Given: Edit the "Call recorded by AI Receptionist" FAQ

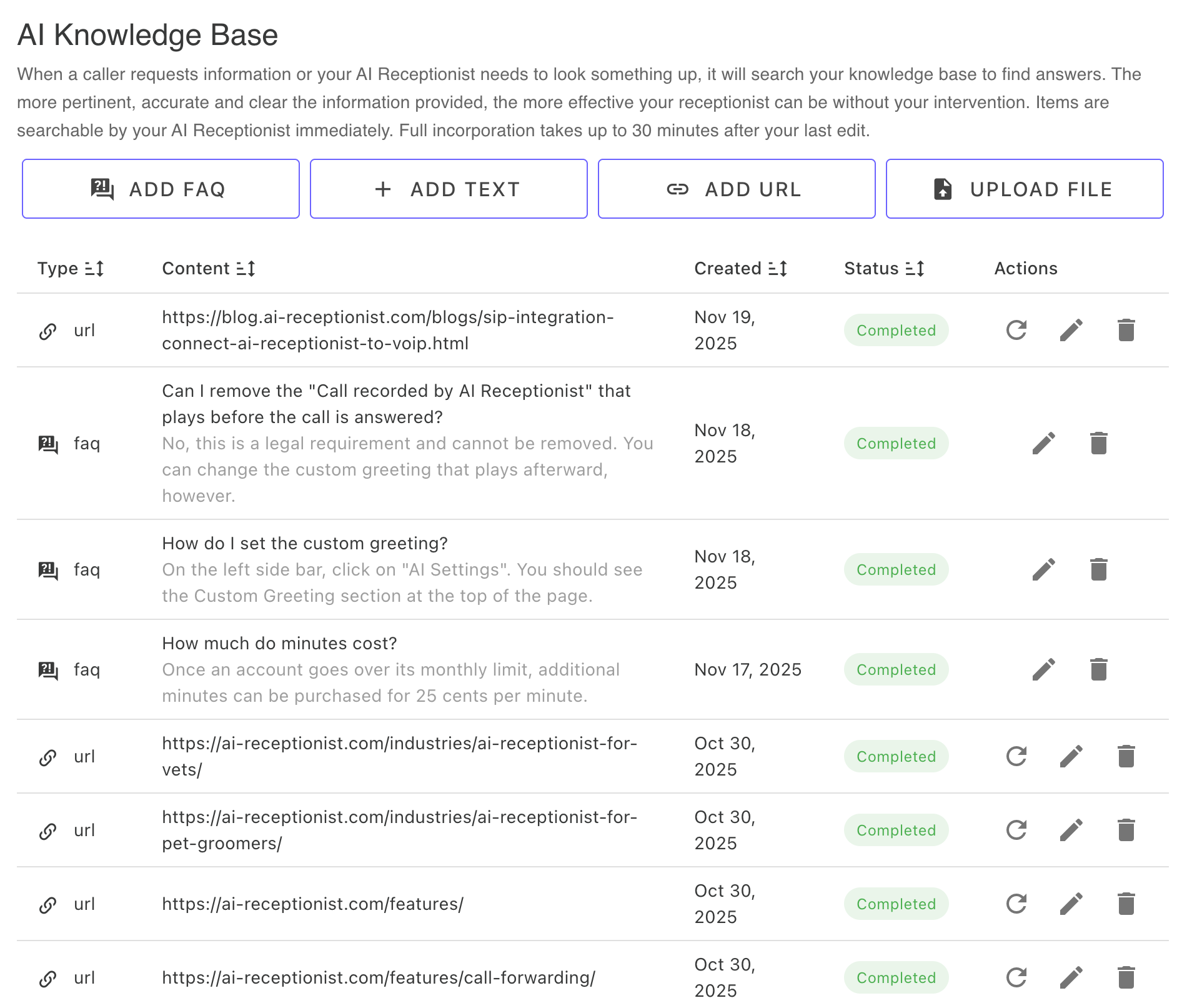Looking at the screenshot, I should (x=1044, y=442).
